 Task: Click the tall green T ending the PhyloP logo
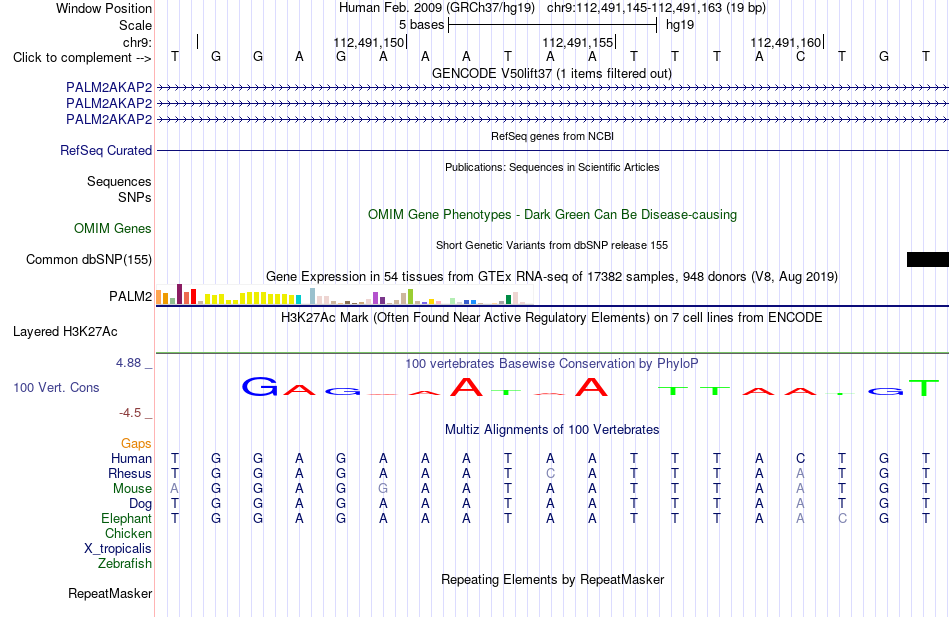pos(925,387)
